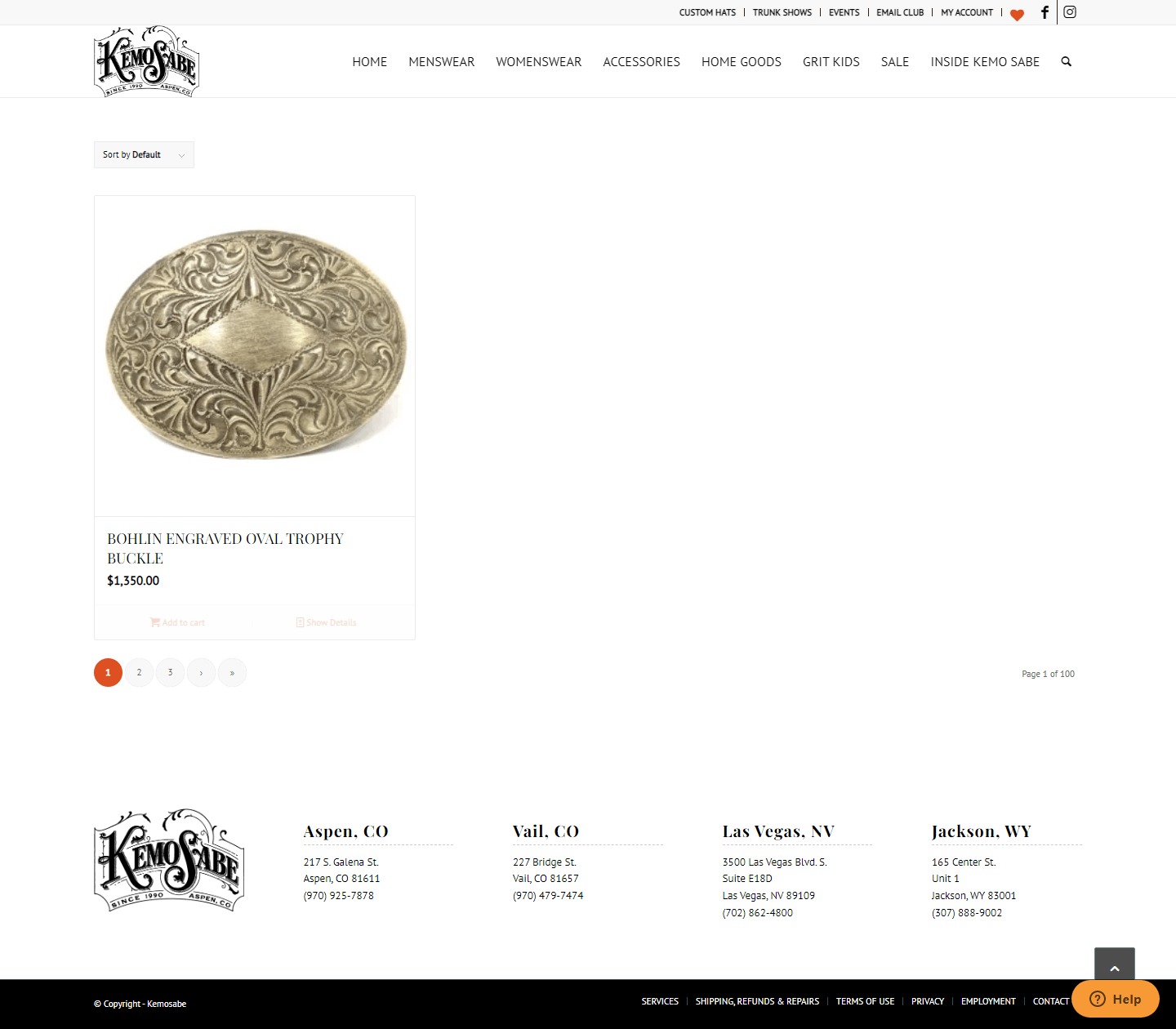Click the Kemo Sabe footer logo
This screenshot has height=1029, width=1176.
[169, 860]
